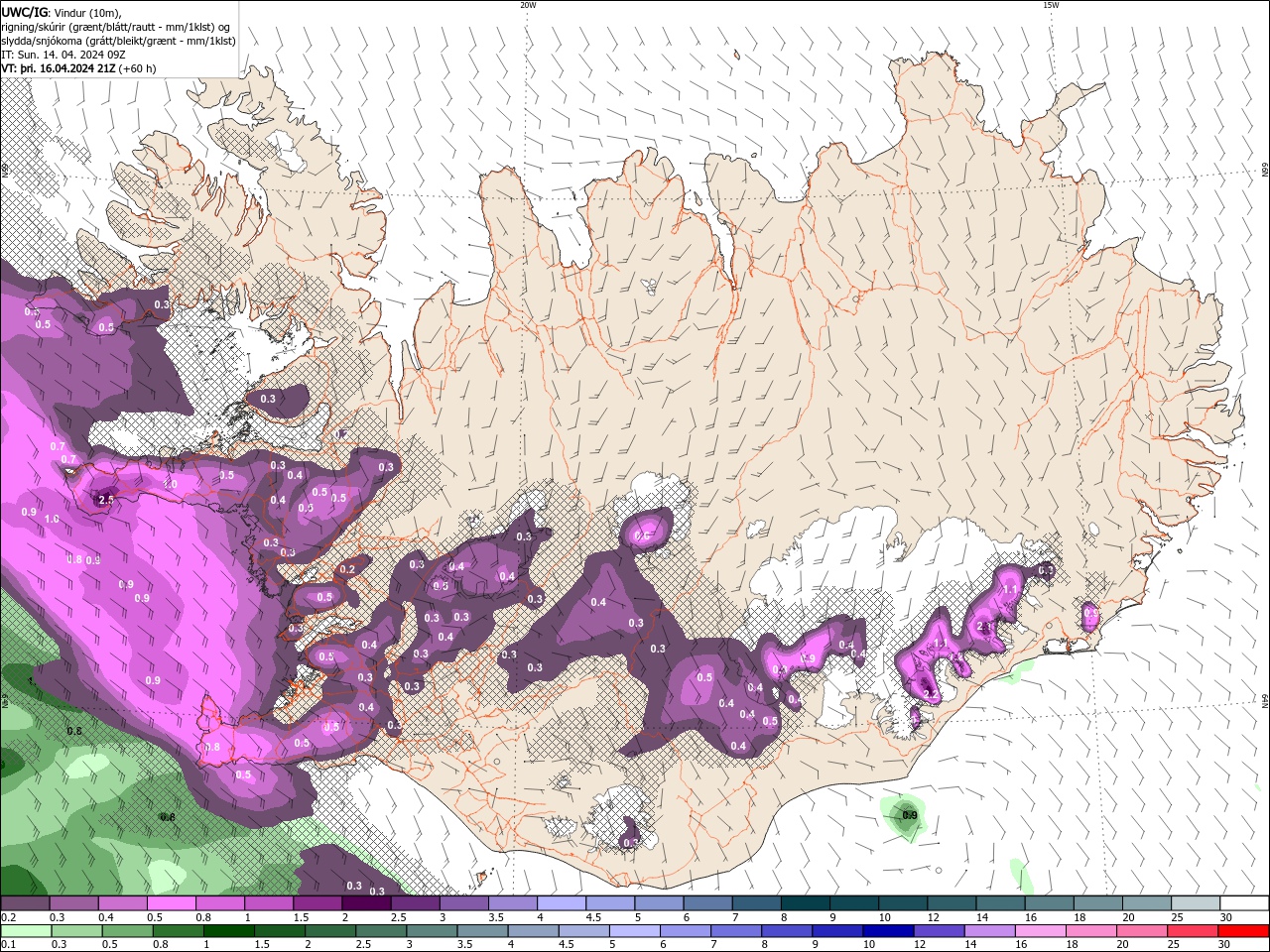Viewport: 1270px width, 952px height.
Task: Pick the snow legend swatch between 14 and 16
Action: 1001,902
